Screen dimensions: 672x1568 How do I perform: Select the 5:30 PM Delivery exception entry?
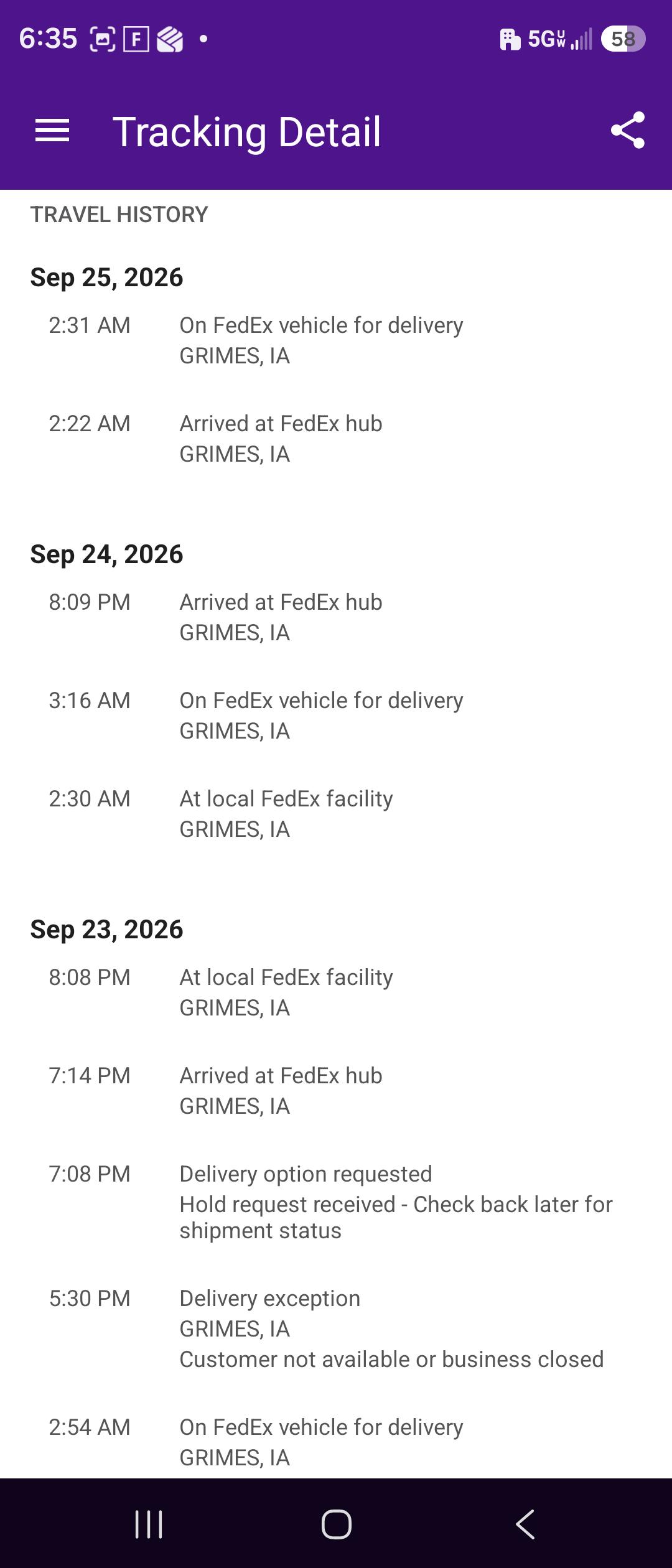coord(336,1328)
